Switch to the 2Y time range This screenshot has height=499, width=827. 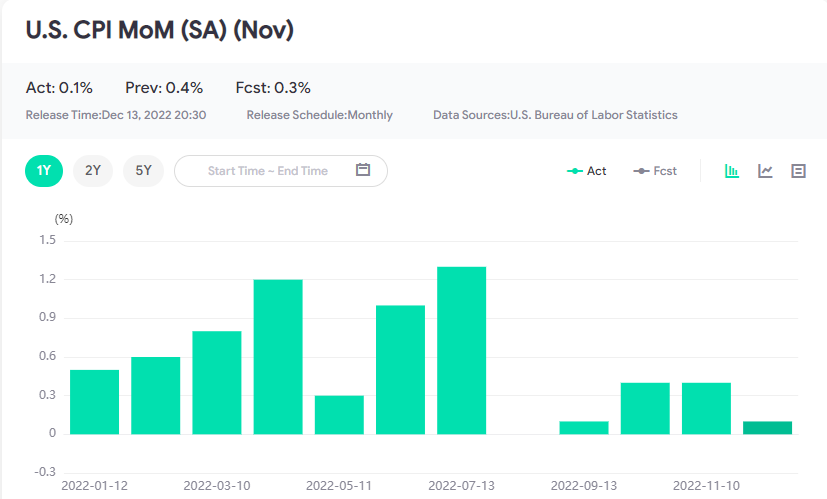pyautogui.click(x=93, y=170)
